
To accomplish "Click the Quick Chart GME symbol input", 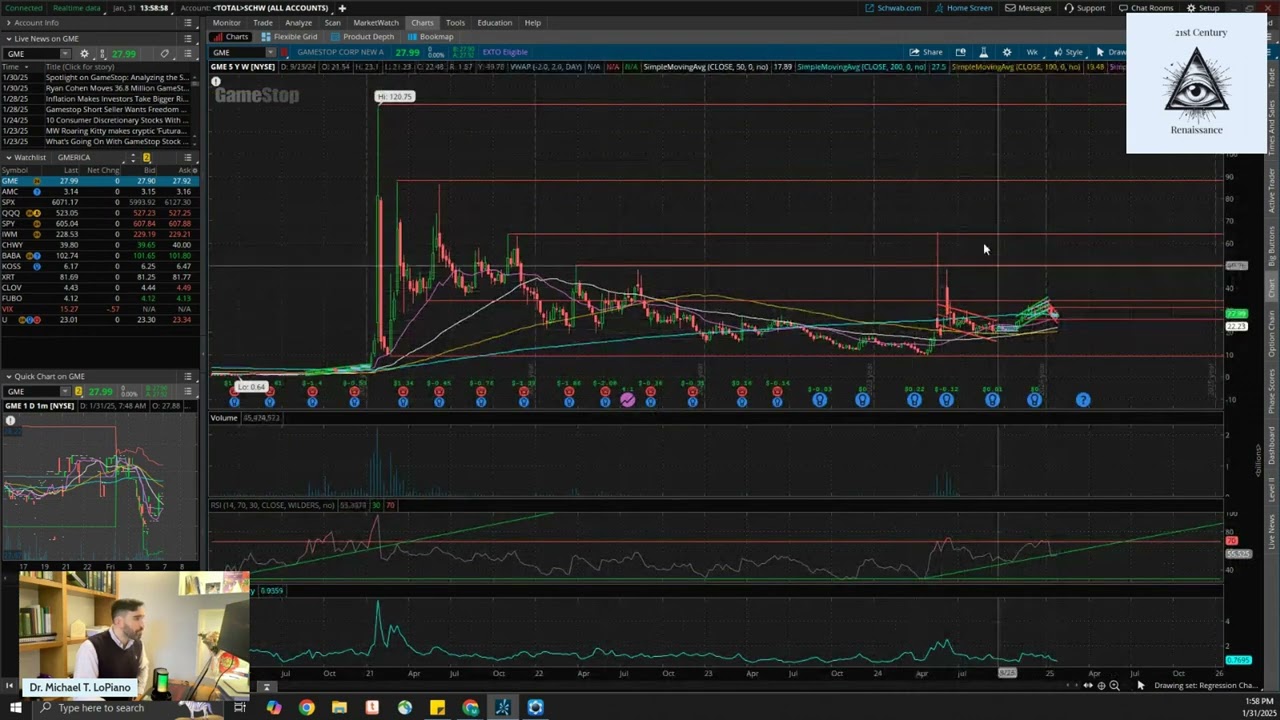I will tap(30, 391).
